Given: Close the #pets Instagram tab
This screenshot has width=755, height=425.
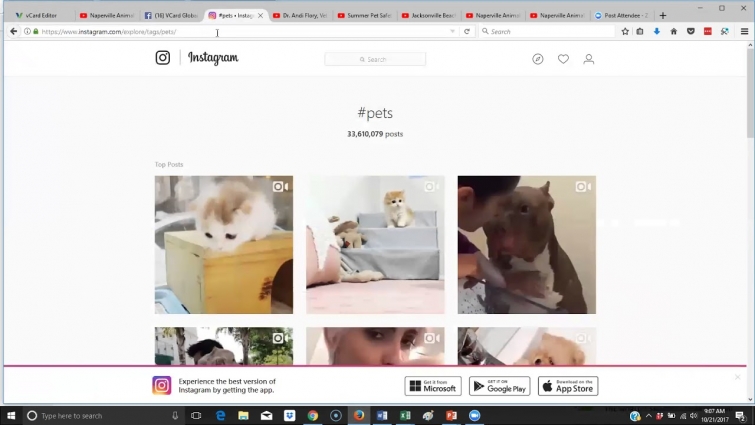Looking at the screenshot, I should coord(260,15).
